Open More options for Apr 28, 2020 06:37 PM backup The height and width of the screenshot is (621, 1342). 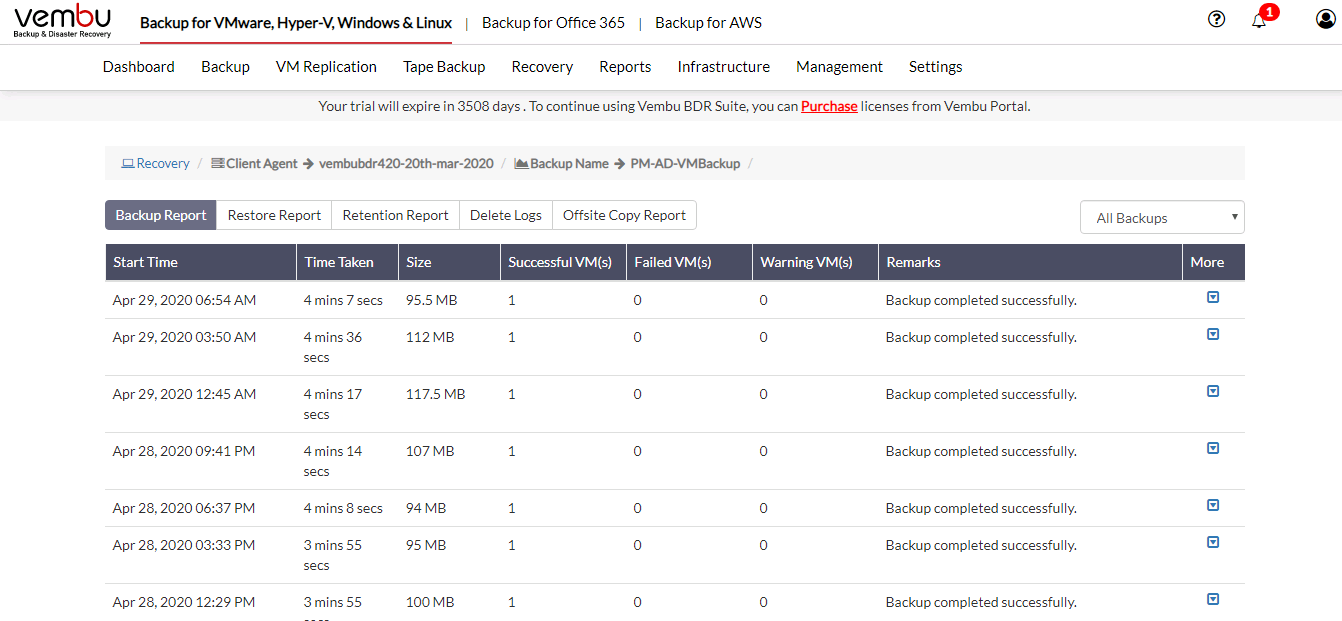pos(1213,505)
